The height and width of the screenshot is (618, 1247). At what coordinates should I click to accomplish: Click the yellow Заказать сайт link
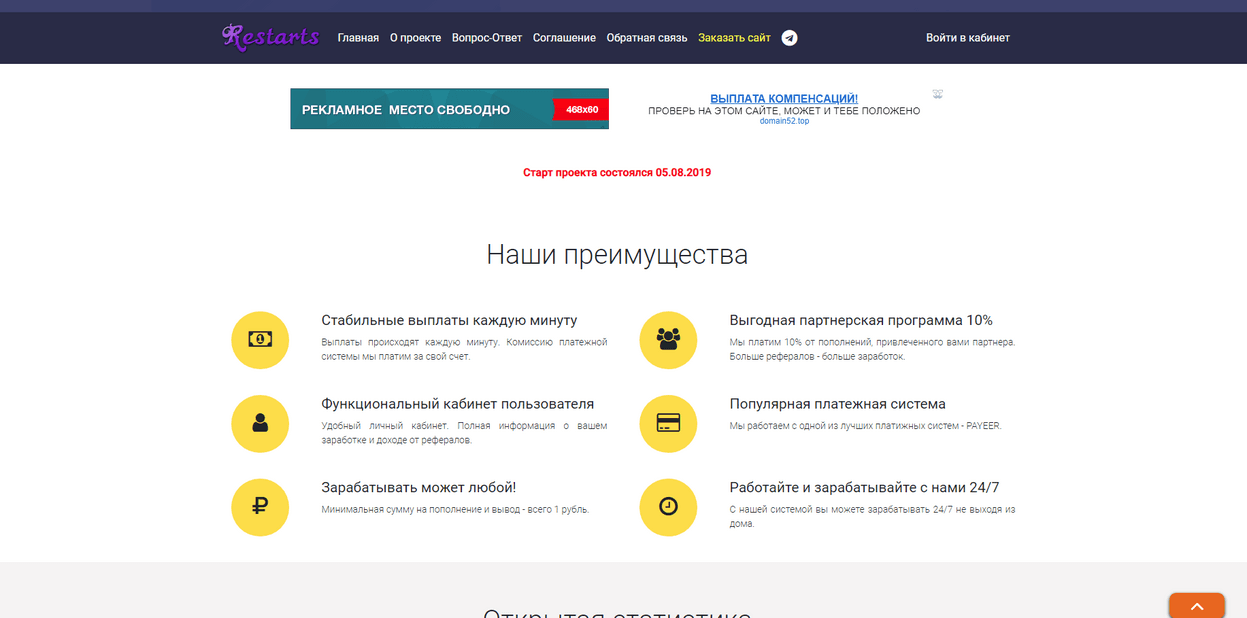[734, 38]
